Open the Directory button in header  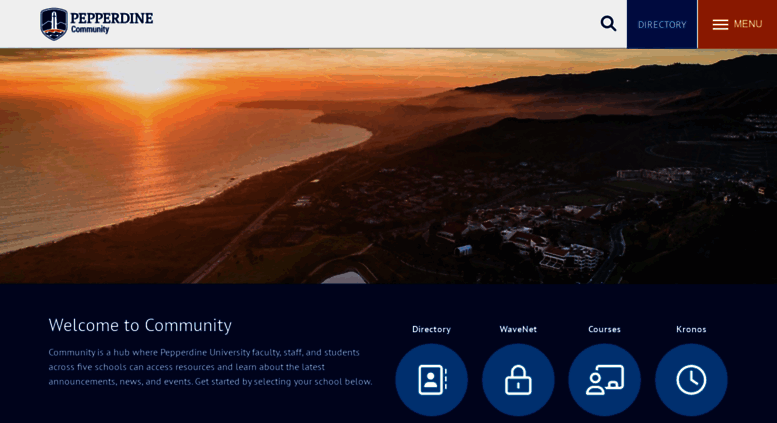coord(662,24)
